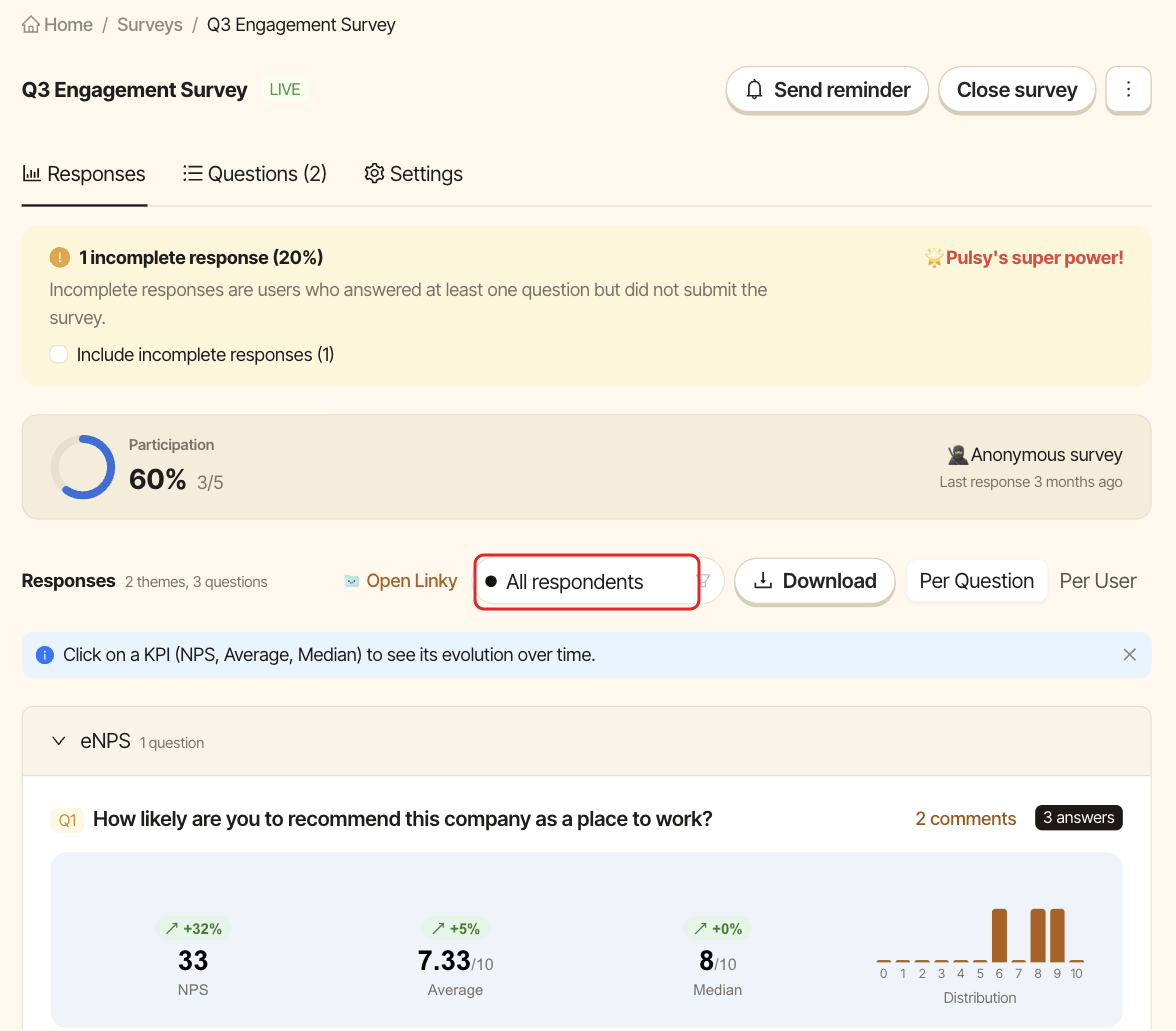
Task: Click the +0% Median change badge
Action: (718, 929)
